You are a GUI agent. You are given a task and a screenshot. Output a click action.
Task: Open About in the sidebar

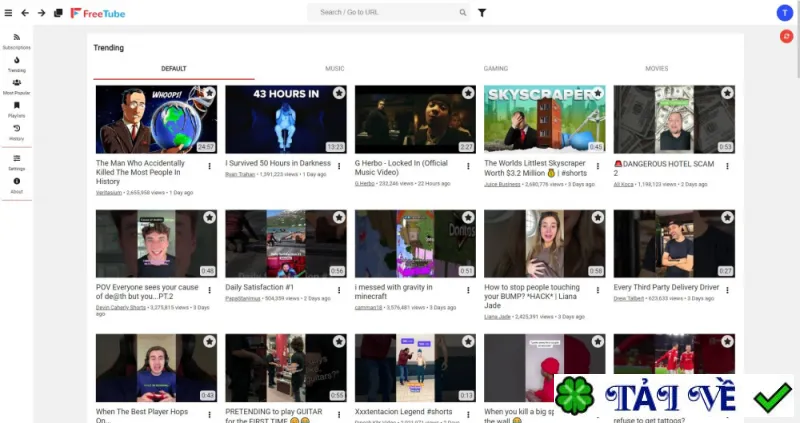[x=16, y=186]
